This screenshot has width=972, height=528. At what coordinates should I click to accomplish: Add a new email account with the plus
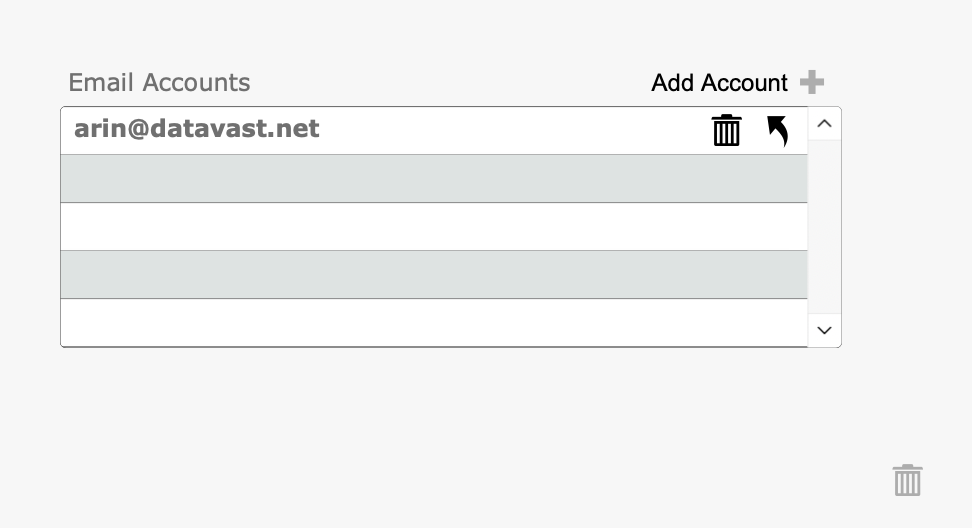point(812,82)
